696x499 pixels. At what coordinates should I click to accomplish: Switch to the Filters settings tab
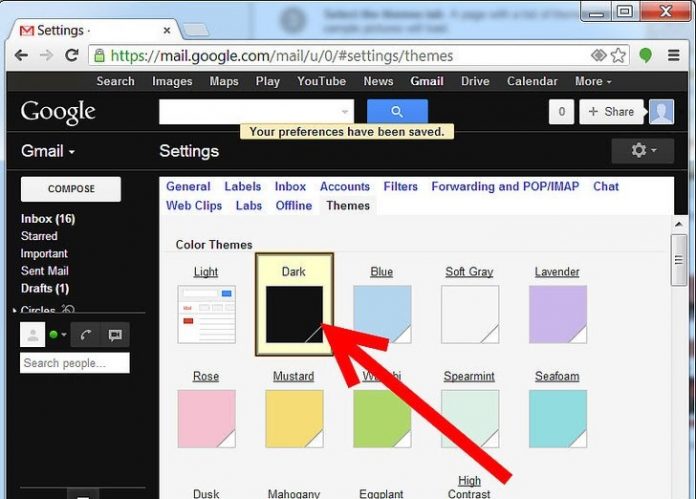(400, 186)
